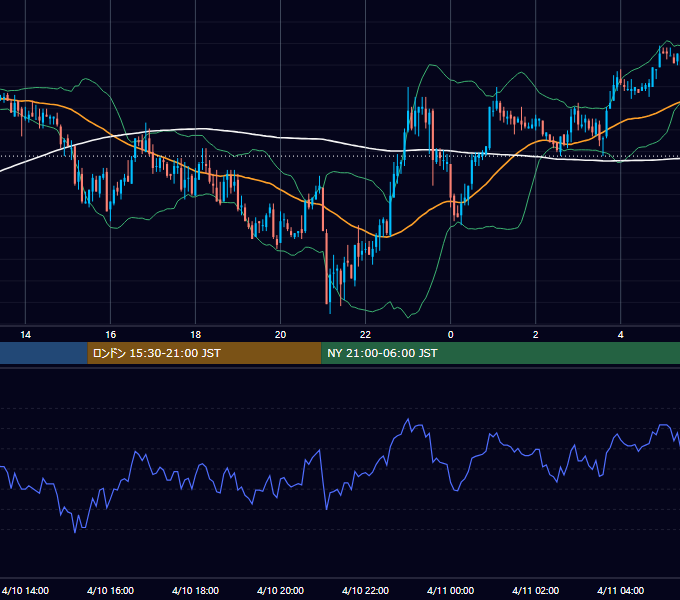The image size is (680, 600).
Task: Click the blue session band before ロンドン
Action: pos(43,353)
